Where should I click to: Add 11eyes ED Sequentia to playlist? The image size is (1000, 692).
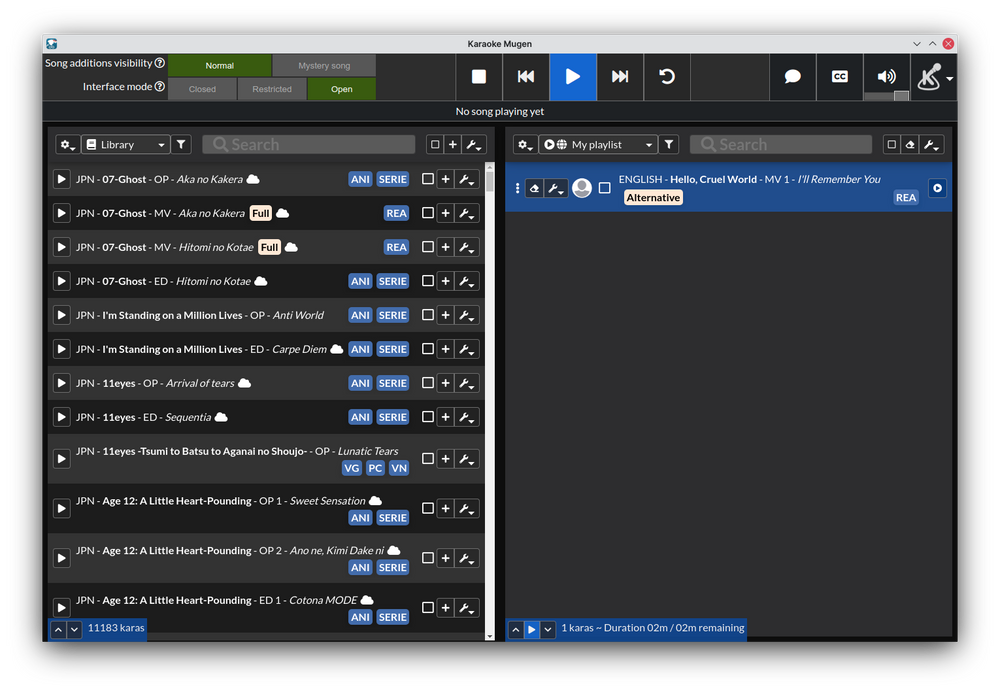coord(446,417)
